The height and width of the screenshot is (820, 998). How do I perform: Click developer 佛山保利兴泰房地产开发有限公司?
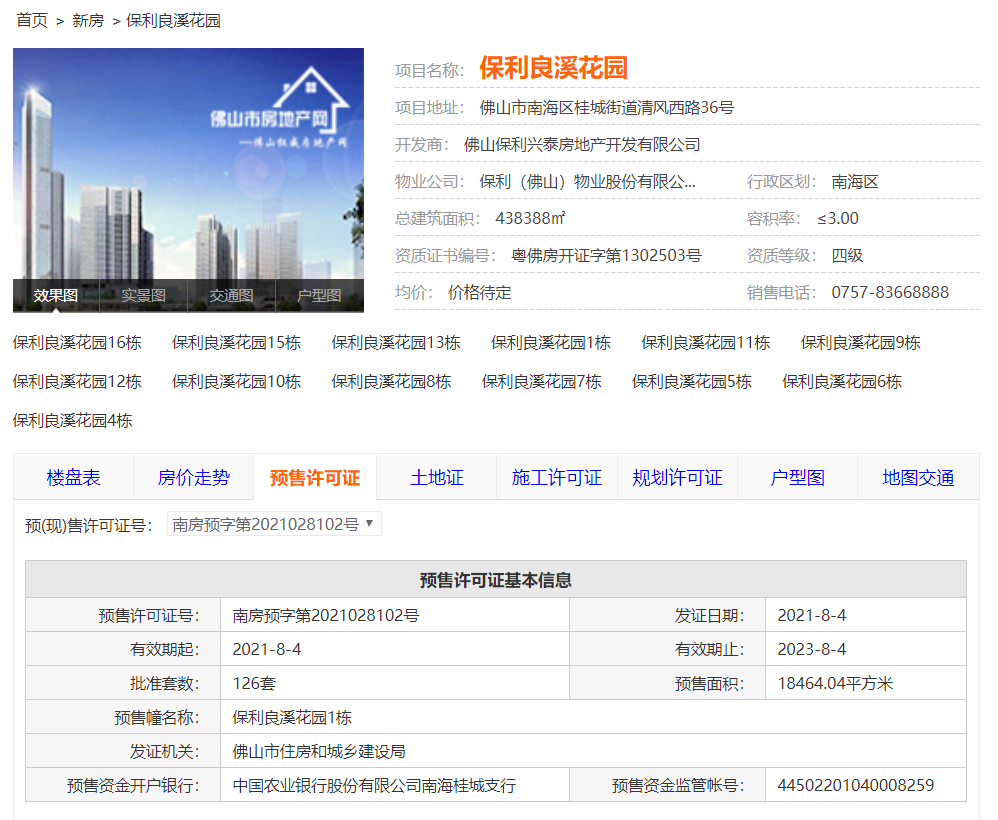(x=582, y=145)
